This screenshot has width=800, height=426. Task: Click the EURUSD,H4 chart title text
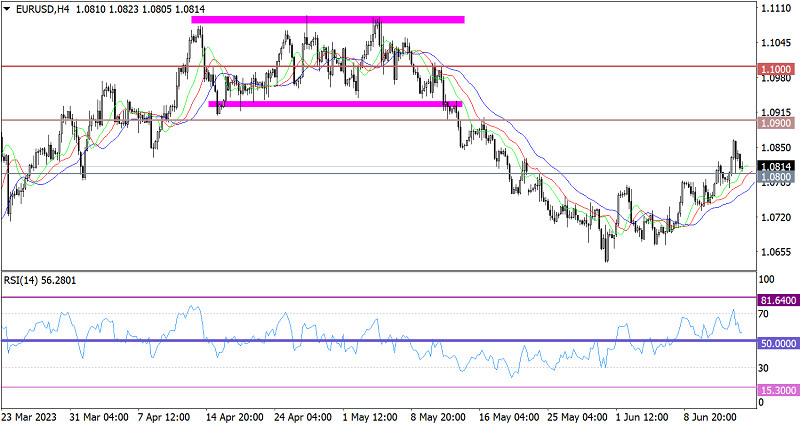point(36,8)
